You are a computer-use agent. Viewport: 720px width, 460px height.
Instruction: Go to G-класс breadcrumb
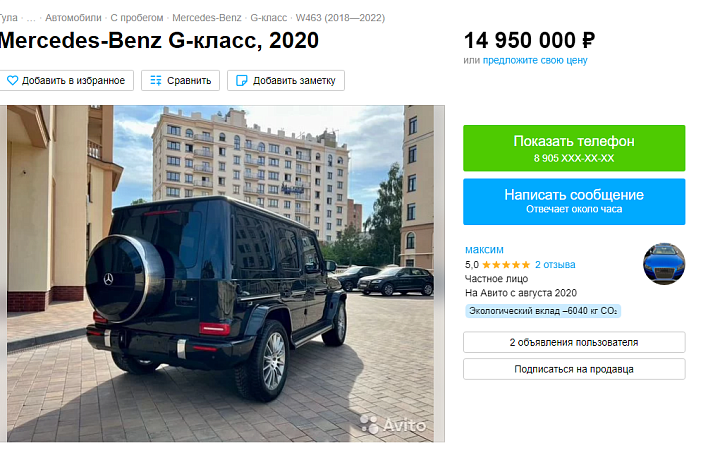[268, 18]
